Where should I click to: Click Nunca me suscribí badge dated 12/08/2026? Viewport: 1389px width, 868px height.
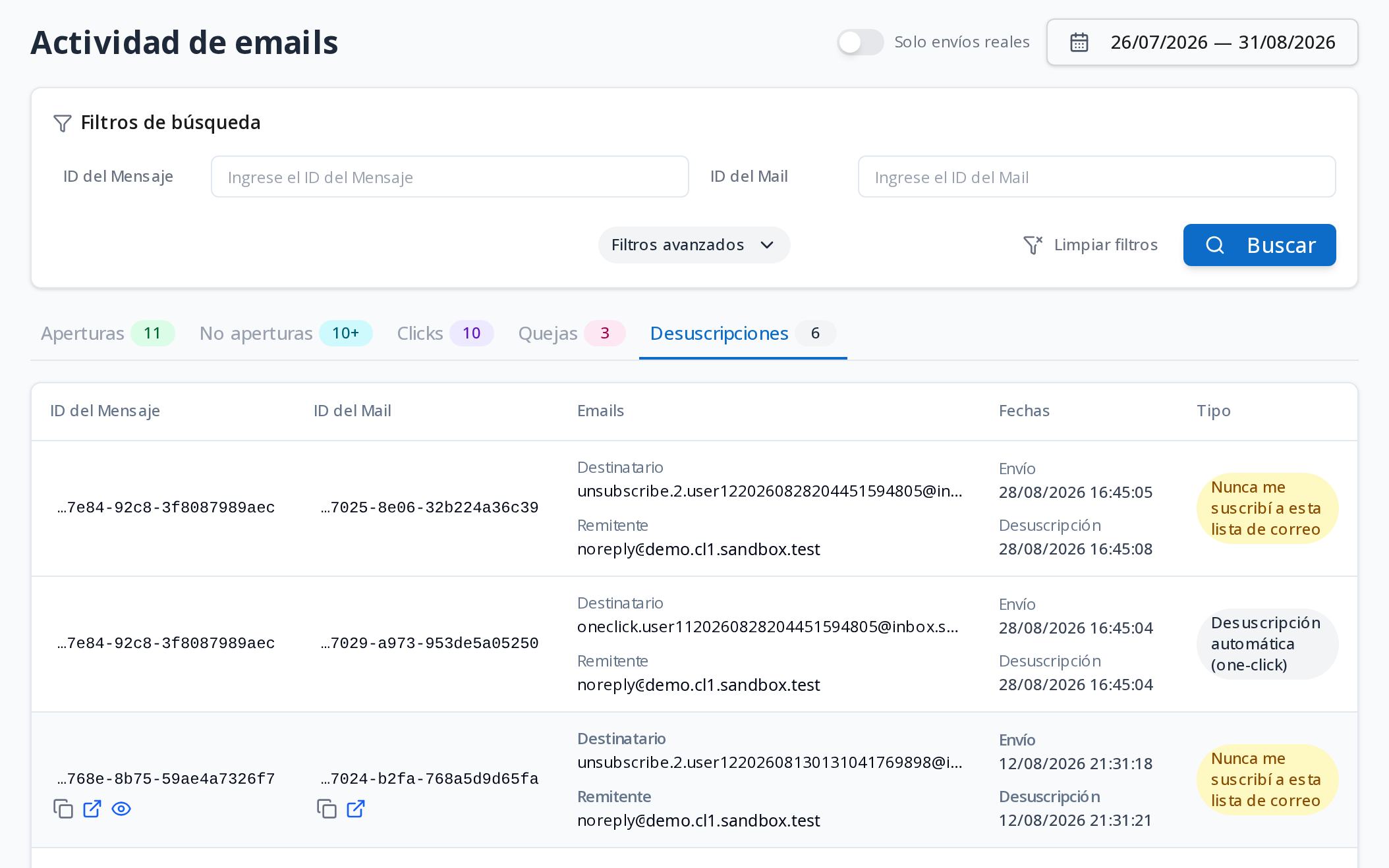[1267, 780]
